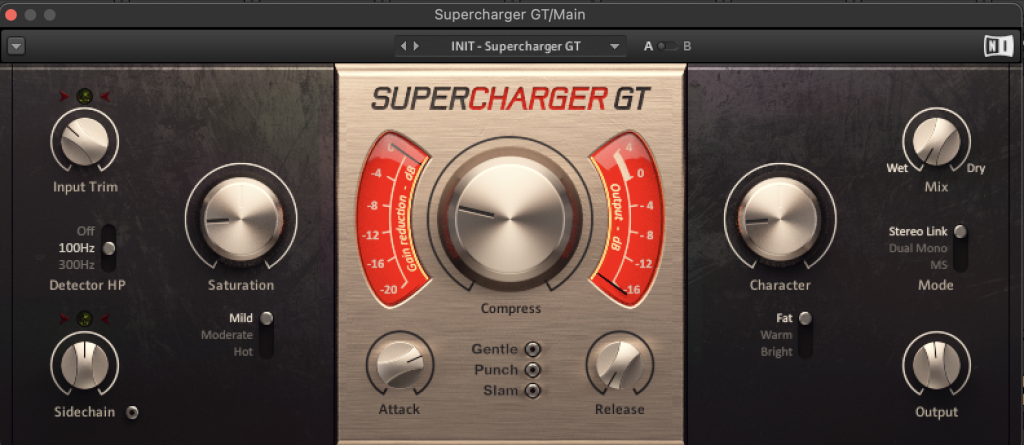Go to next preset arrow
The width and height of the screenshot is (1024, 445).
(416, 46)
